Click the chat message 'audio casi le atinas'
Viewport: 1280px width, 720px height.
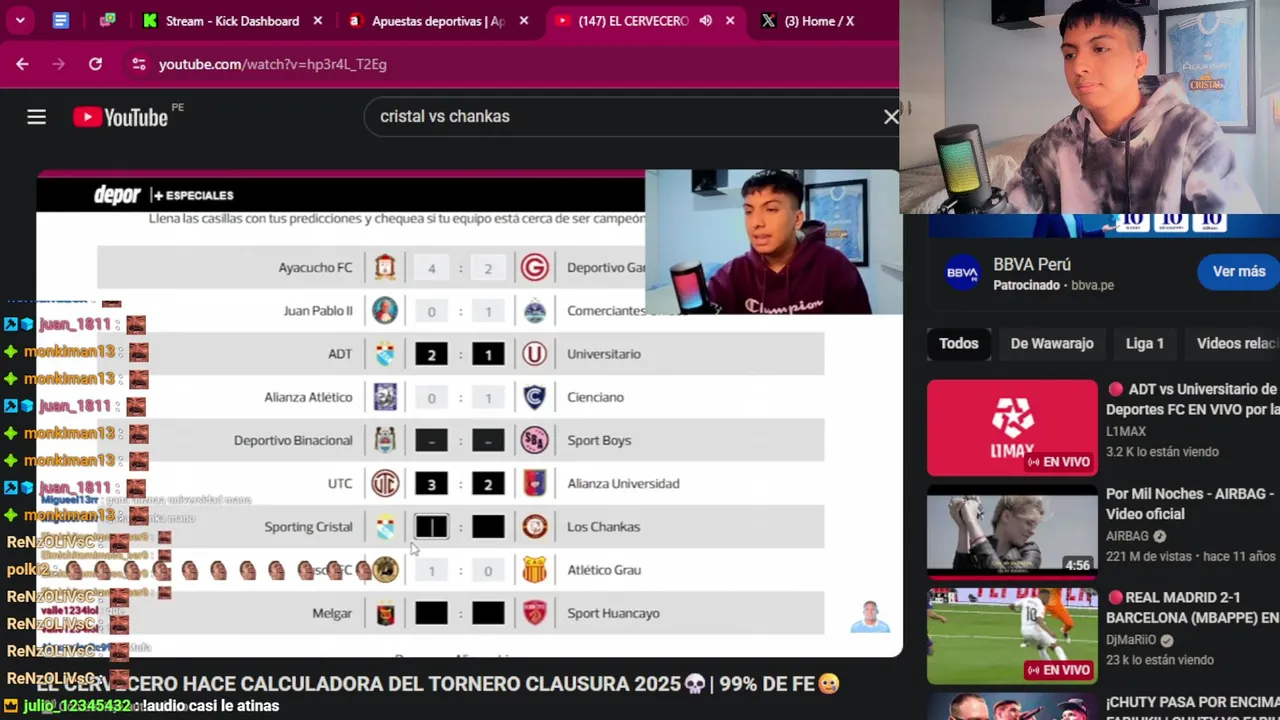tap(211, 706)
